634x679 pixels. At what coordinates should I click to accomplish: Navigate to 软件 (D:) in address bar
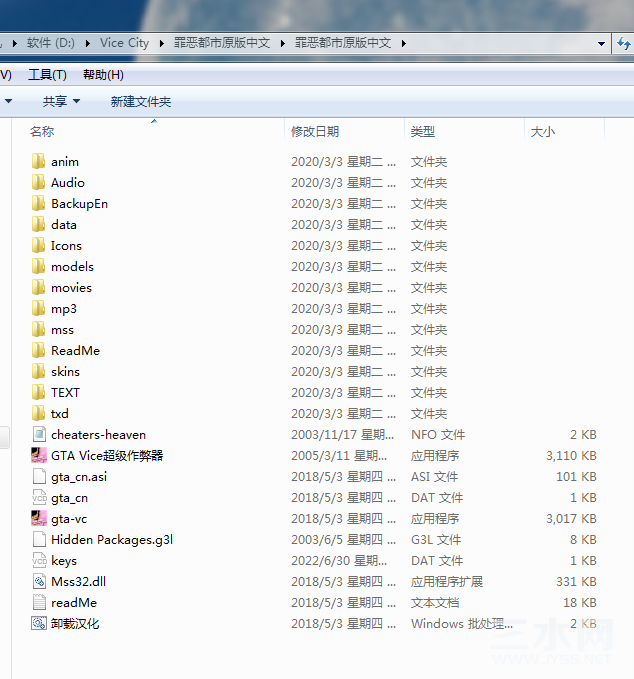pos(51,43)
